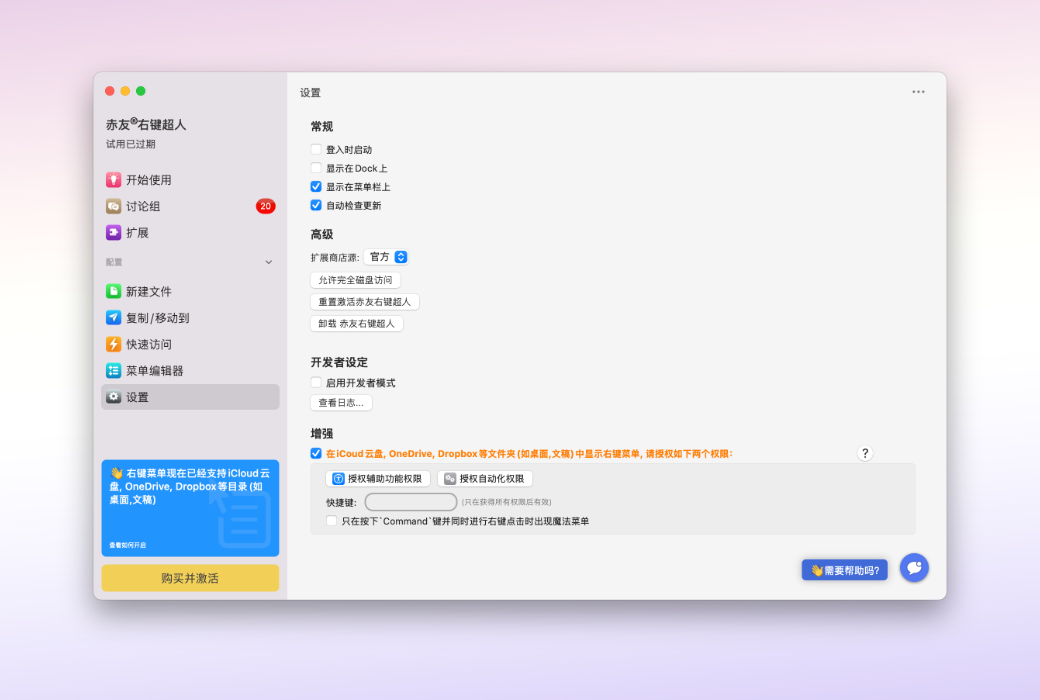The width and height of the screenshot is (1040, 700).
Task: Check the Command 键魔法菜单 option
Action: point(332,521)
